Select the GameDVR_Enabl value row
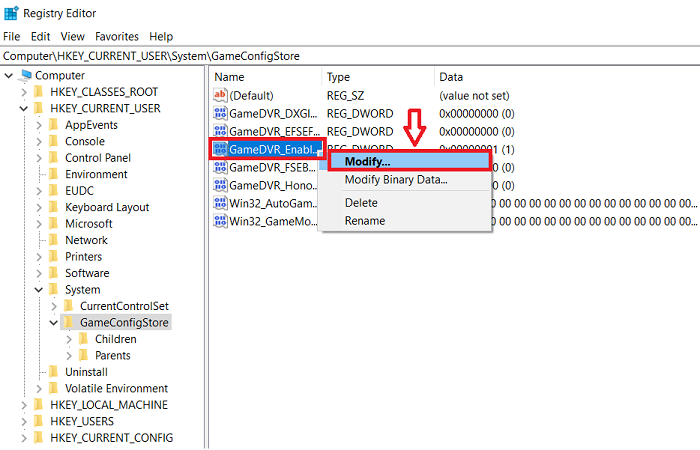This screenshot has height=450, width=700. click(x=268, y=149)
